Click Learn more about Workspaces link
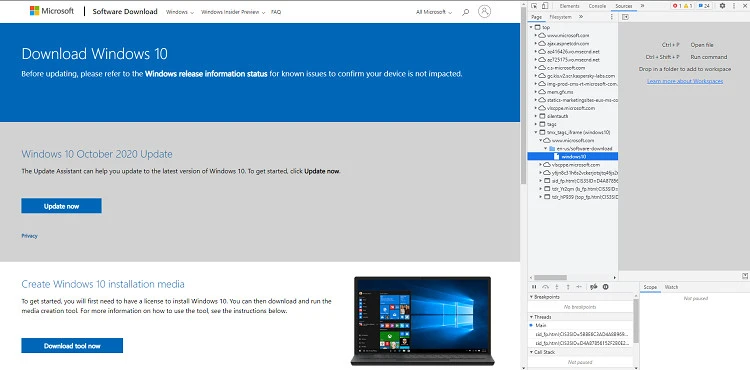The image size is (750, 370). click(685, 81)
